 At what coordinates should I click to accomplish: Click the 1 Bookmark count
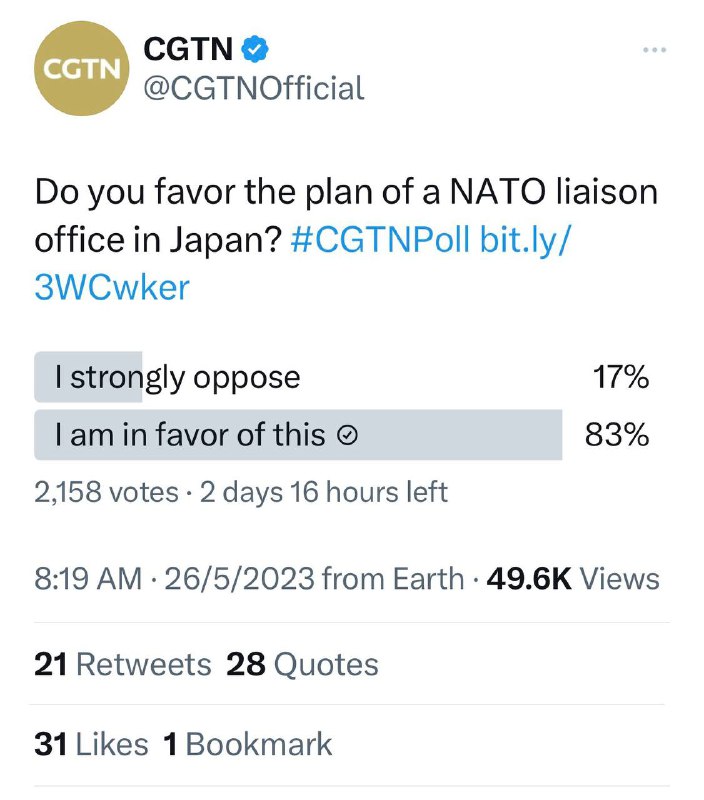point(246,744)
